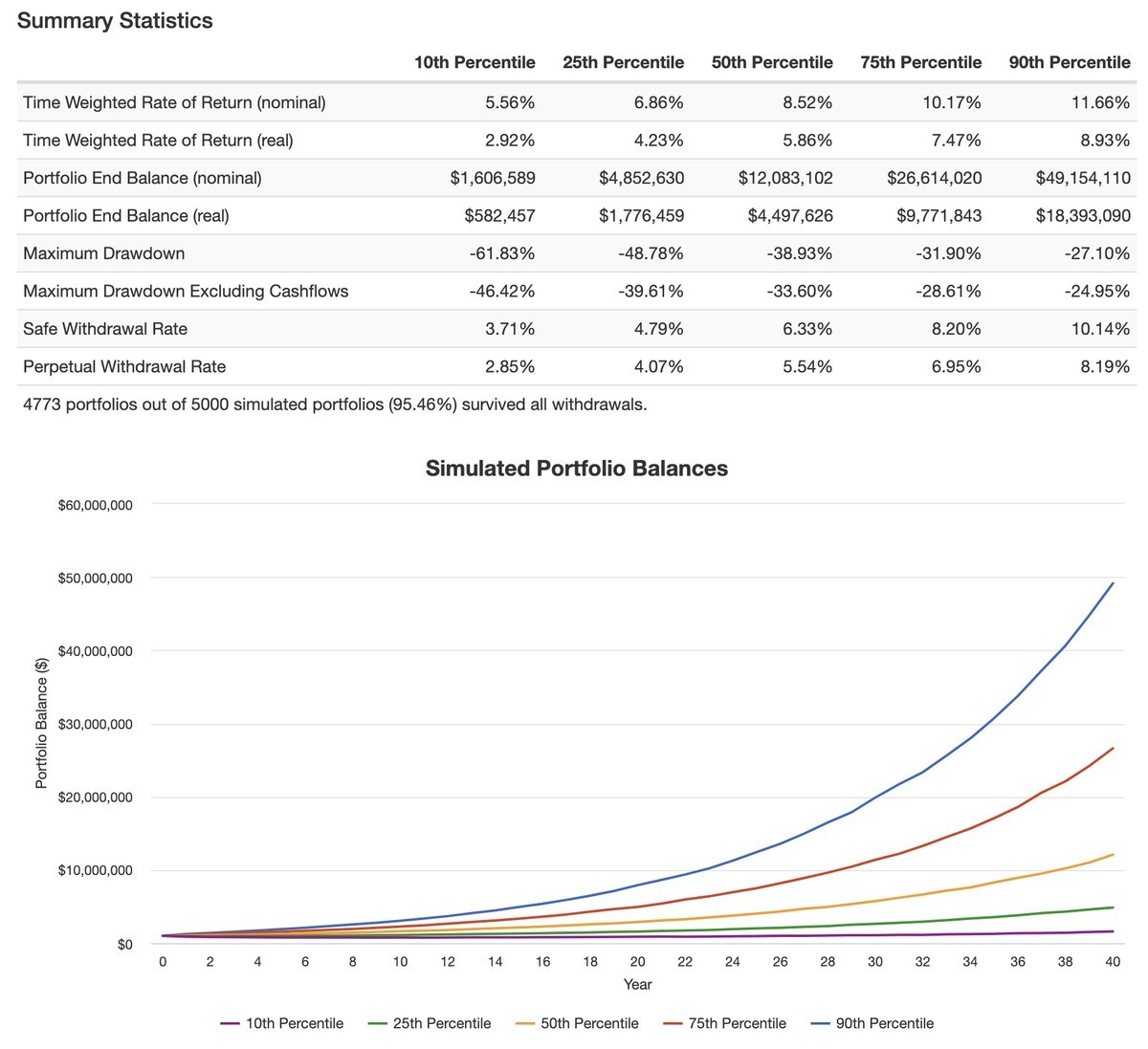Select the Safe Withdrawal Rate row label
The height and width of the screenshot is (1049, 1148).
click(105, 329)
